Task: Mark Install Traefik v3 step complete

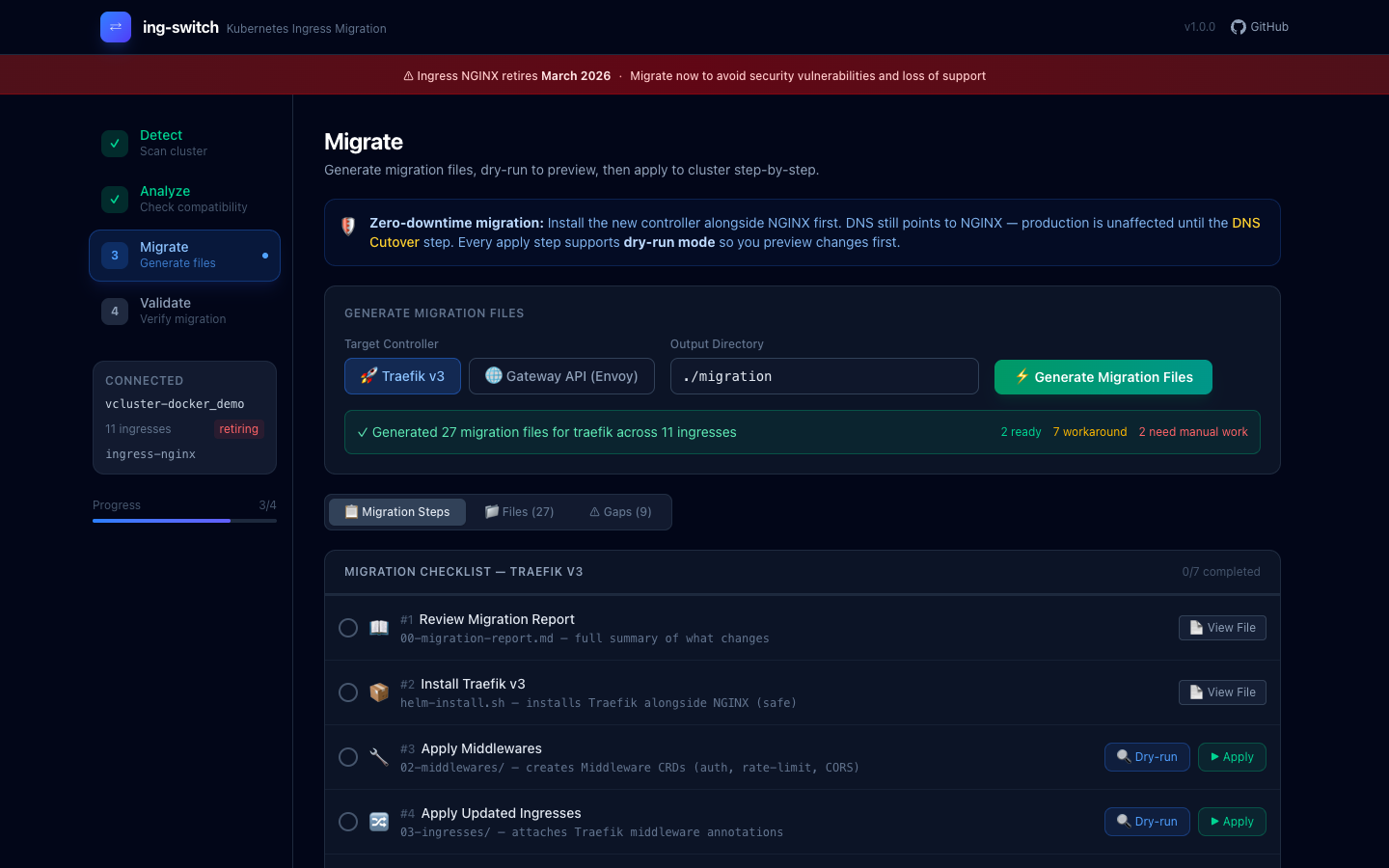Action: tap(348, 692)
